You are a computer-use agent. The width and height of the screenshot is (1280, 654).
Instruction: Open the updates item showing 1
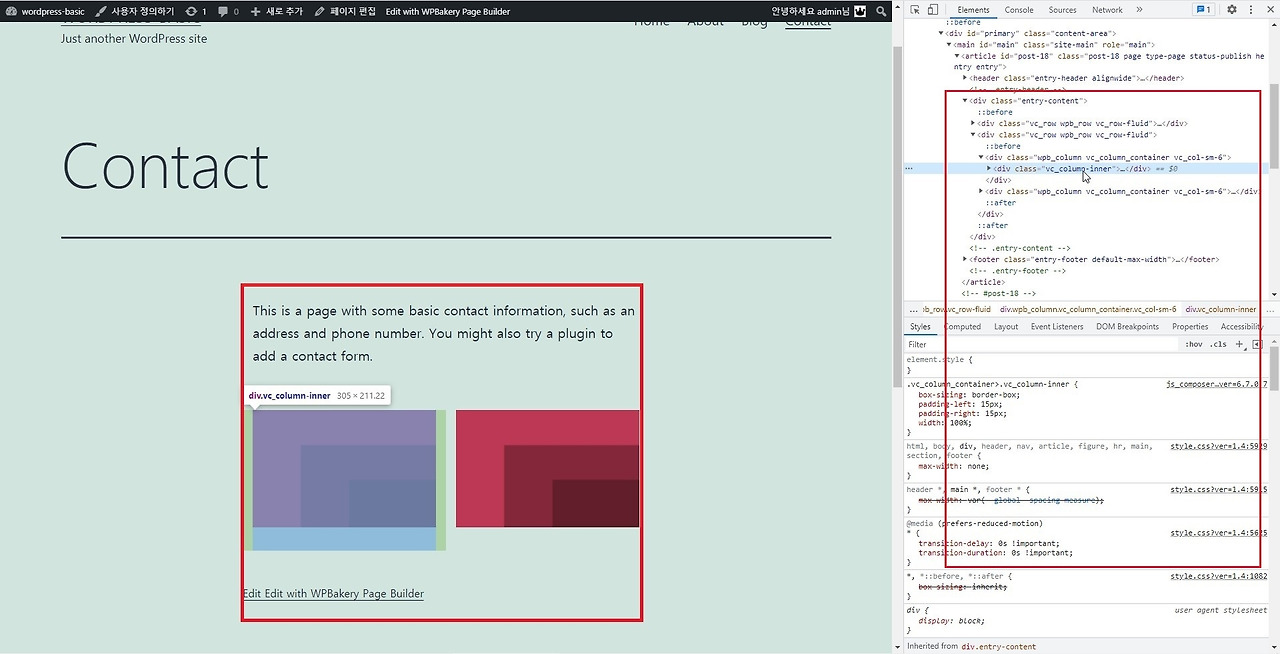196,11
